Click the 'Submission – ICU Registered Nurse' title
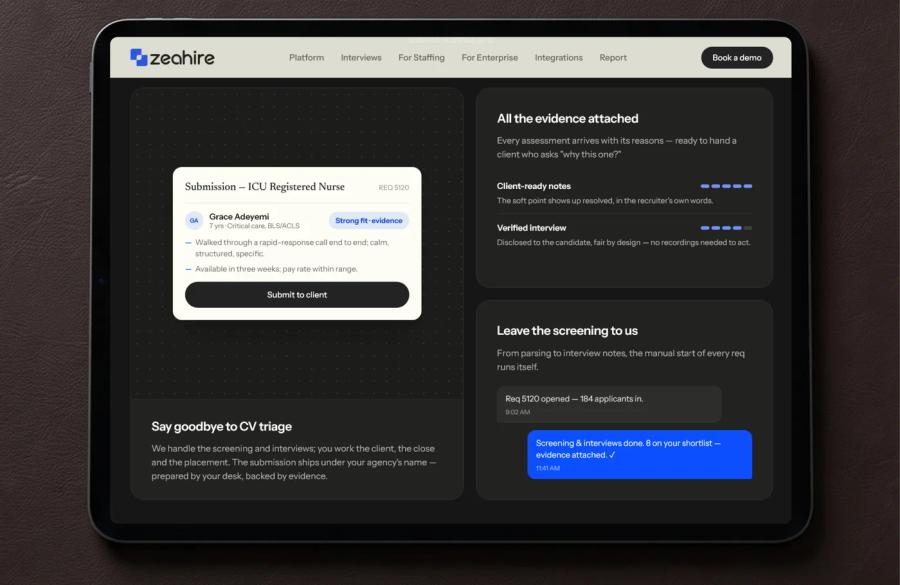 265,187
